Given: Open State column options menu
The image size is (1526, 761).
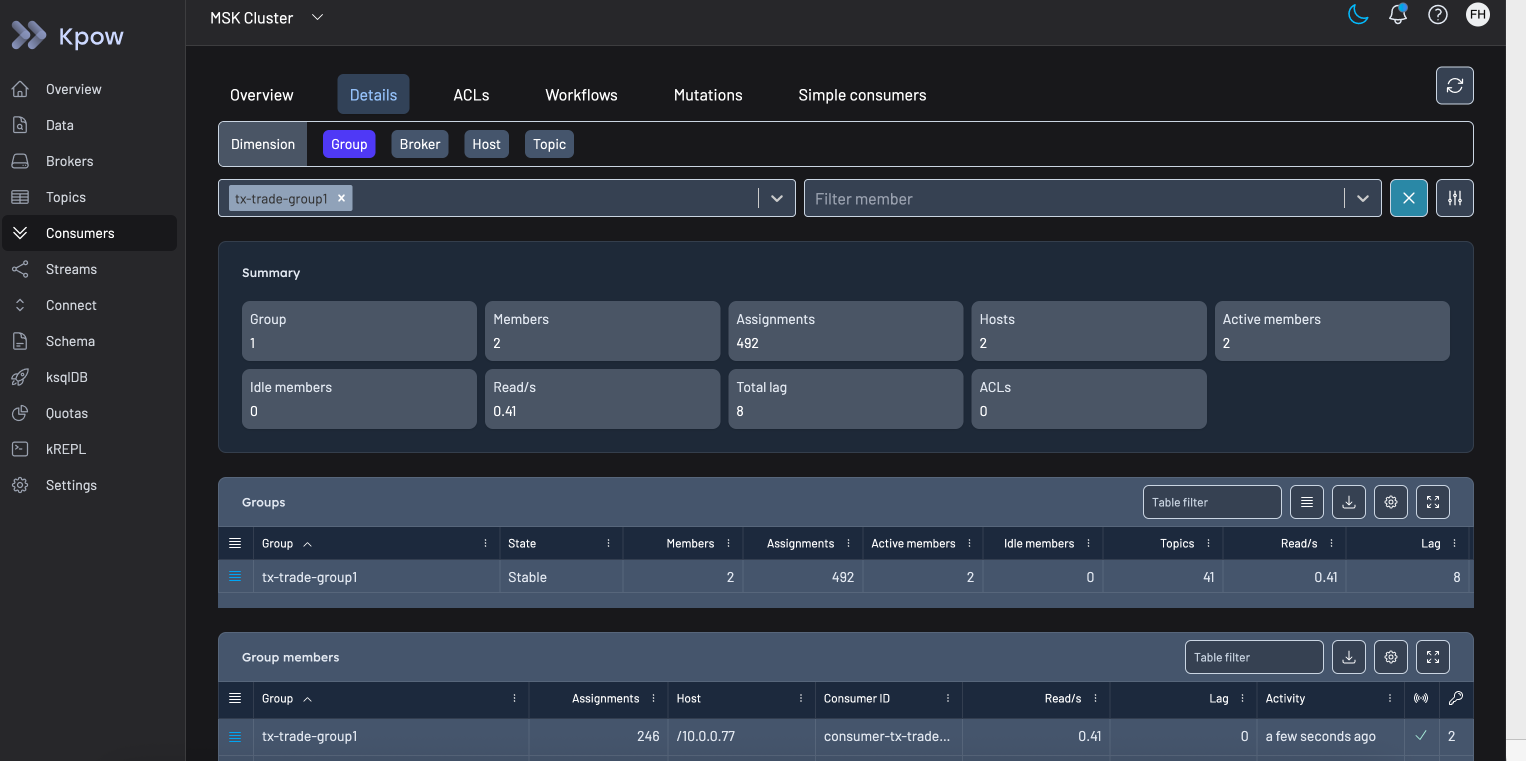Looking at the screenshot, I should tap(608, 543).
